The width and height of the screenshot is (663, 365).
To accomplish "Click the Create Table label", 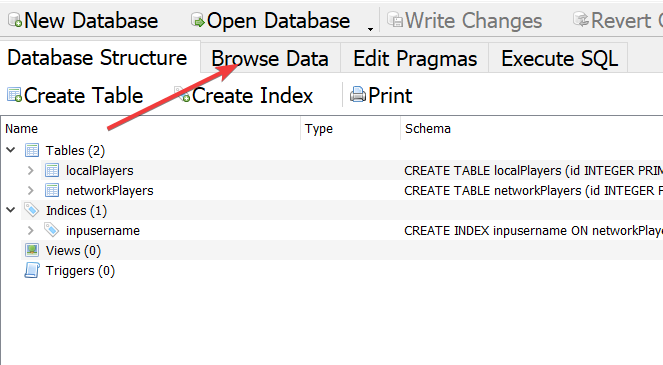I will coord(84,96).
